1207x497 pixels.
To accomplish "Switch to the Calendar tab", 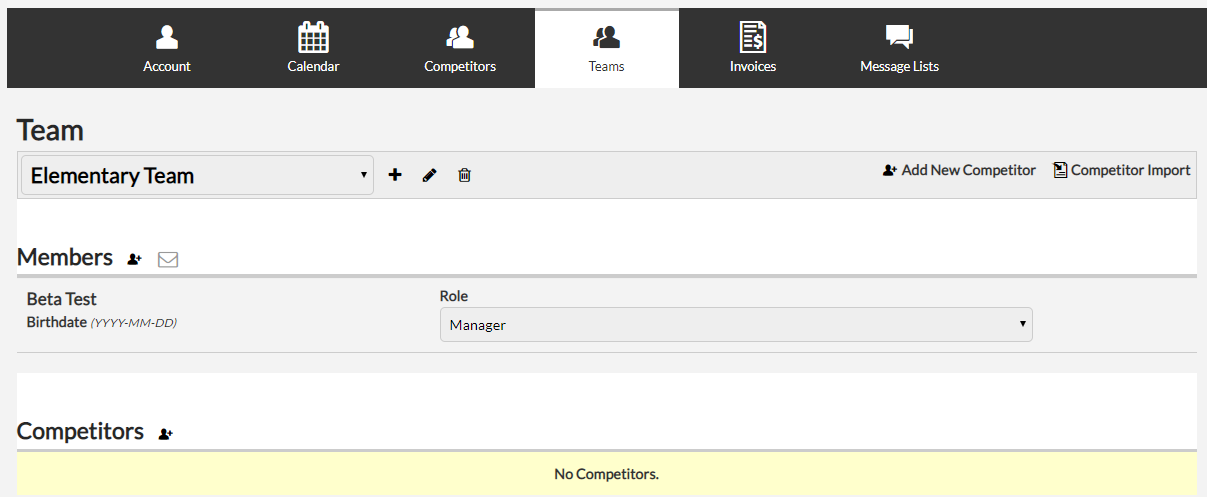I will click(x=313, y=48).
